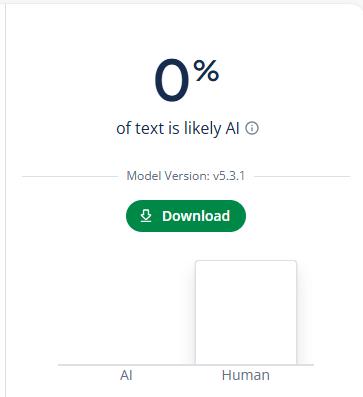Click the download arrow icon inside the button
The width and height of the screenshot is (363, 397).
[146, 216]
